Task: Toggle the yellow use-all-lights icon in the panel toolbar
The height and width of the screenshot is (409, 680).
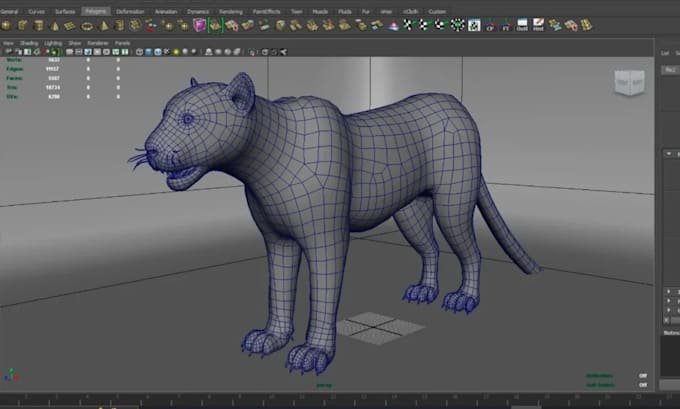Action: [x=176, y=52]
